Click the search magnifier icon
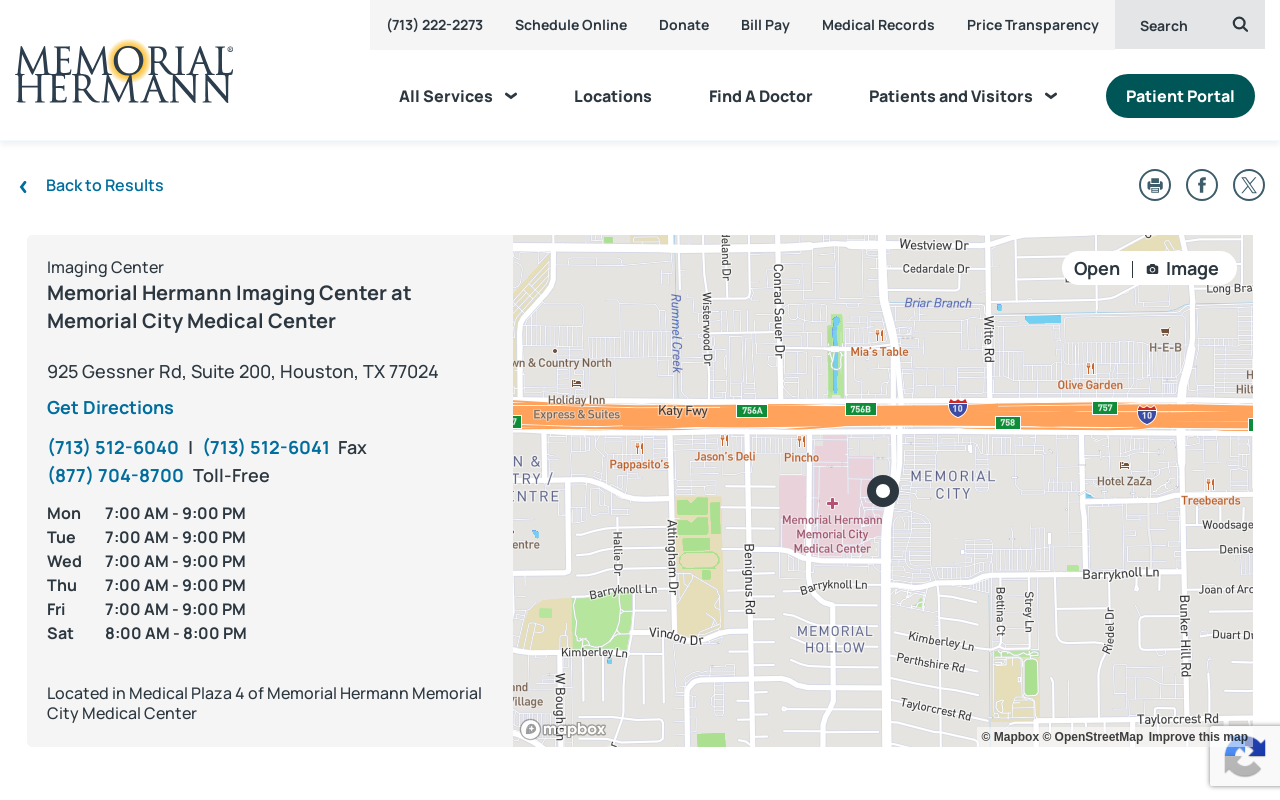 [x=1240, y=25]
